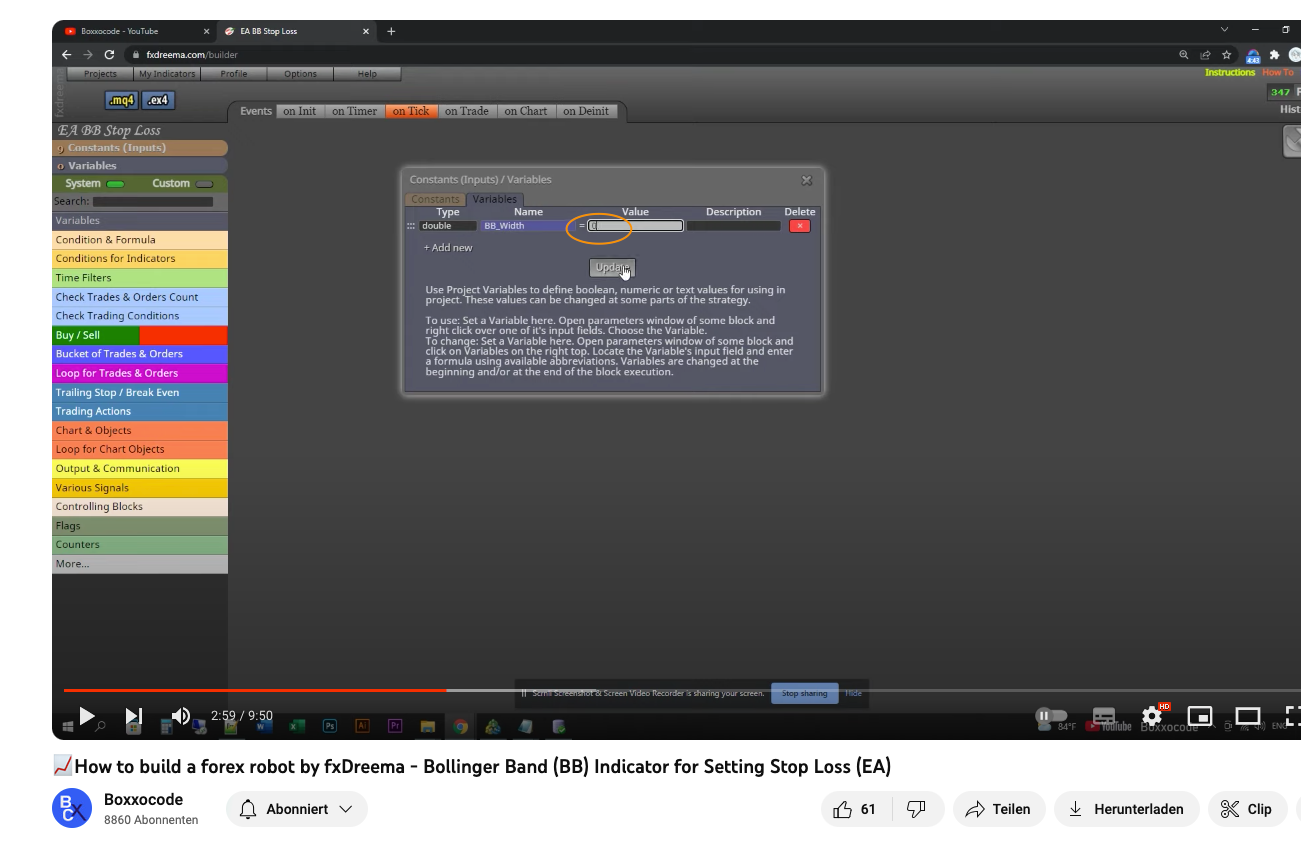
Task: Expand Condition & Formula category
Action: [140, 240]
